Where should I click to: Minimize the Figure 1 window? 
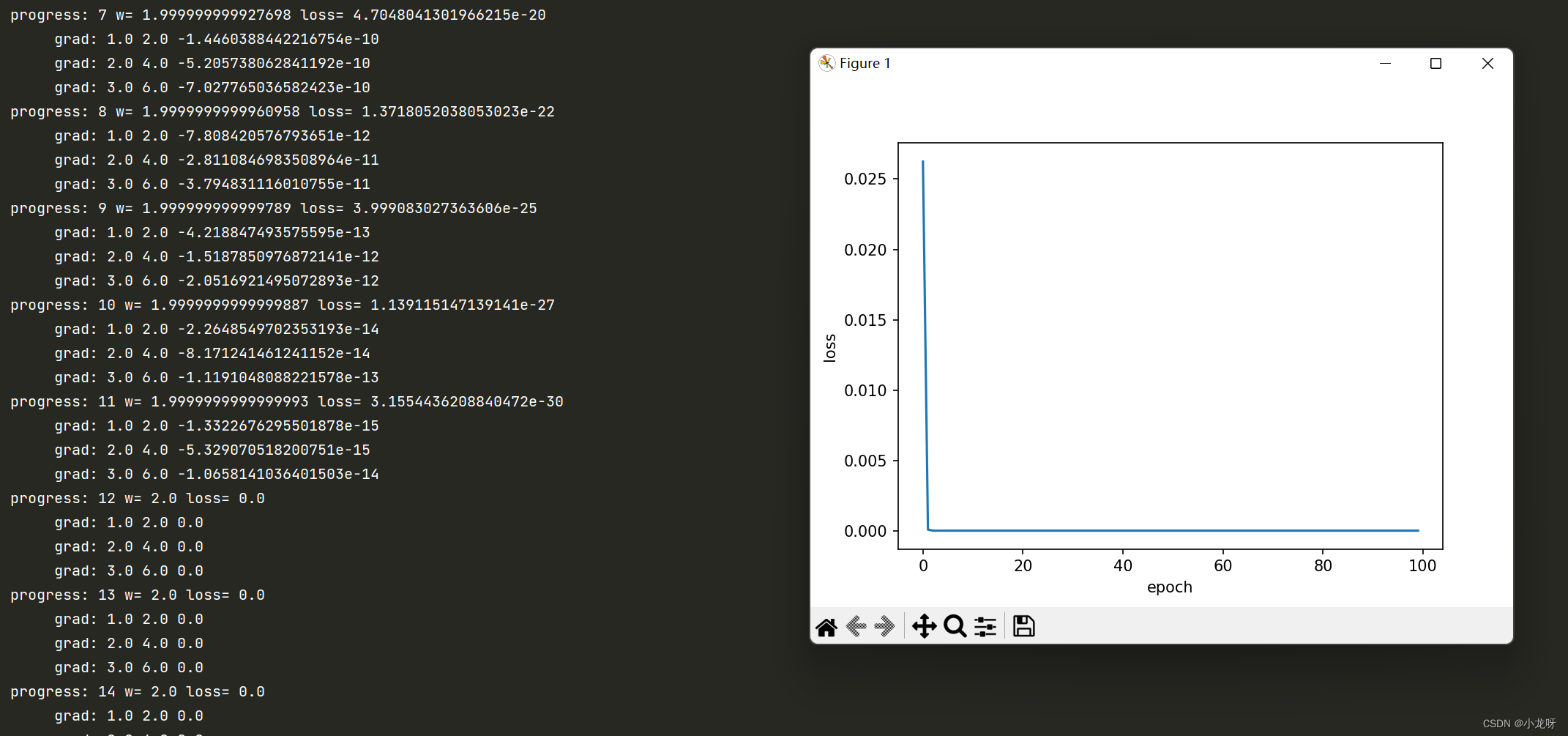[1385, 63]
